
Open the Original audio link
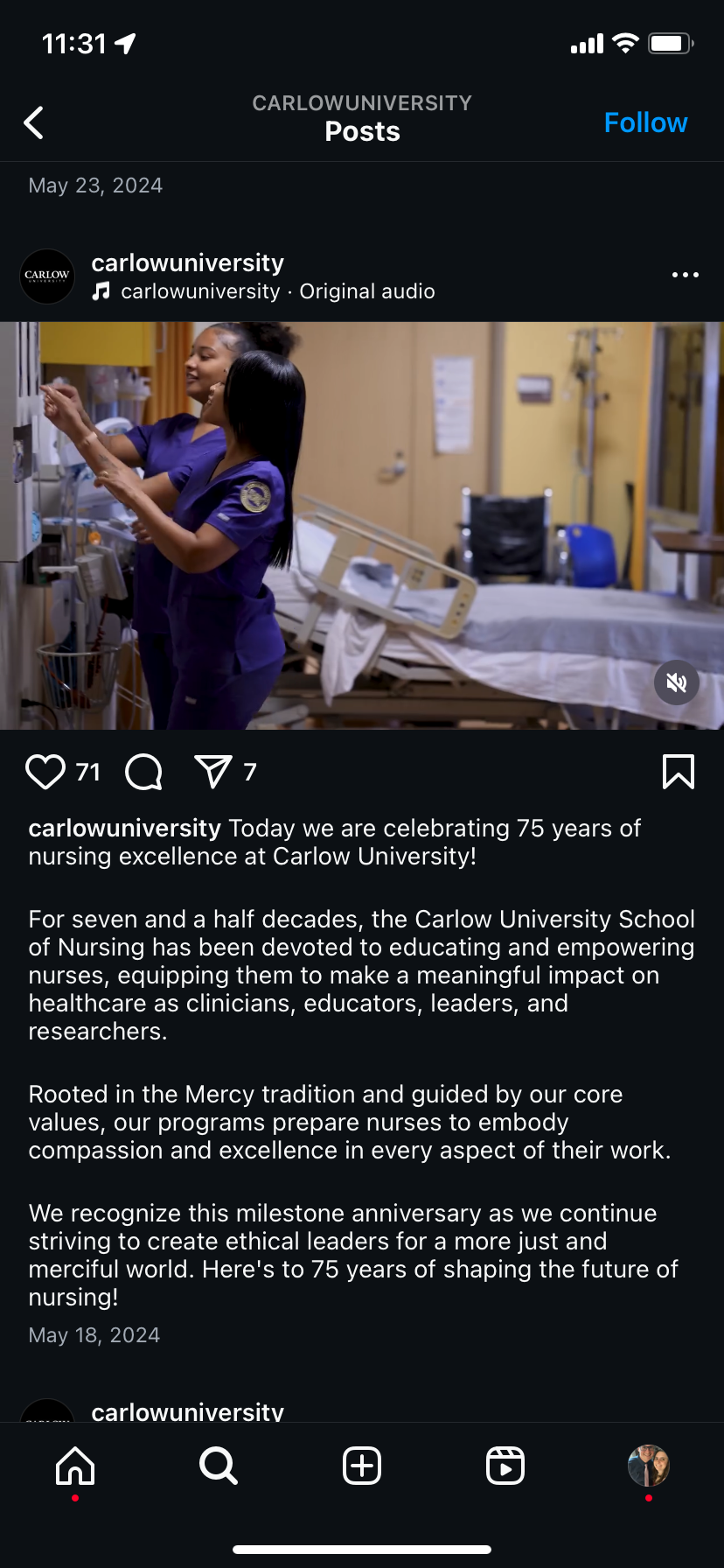(366, 291)
